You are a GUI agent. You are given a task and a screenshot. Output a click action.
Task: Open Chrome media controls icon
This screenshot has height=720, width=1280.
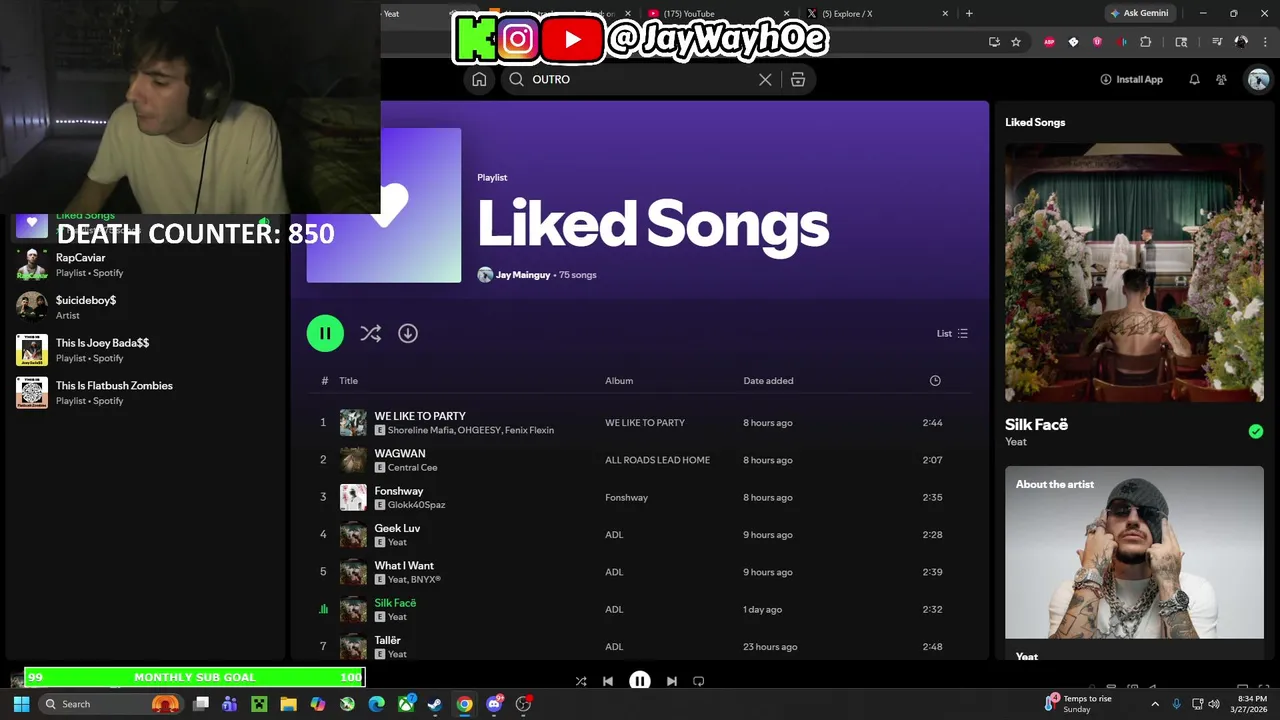1217,42
